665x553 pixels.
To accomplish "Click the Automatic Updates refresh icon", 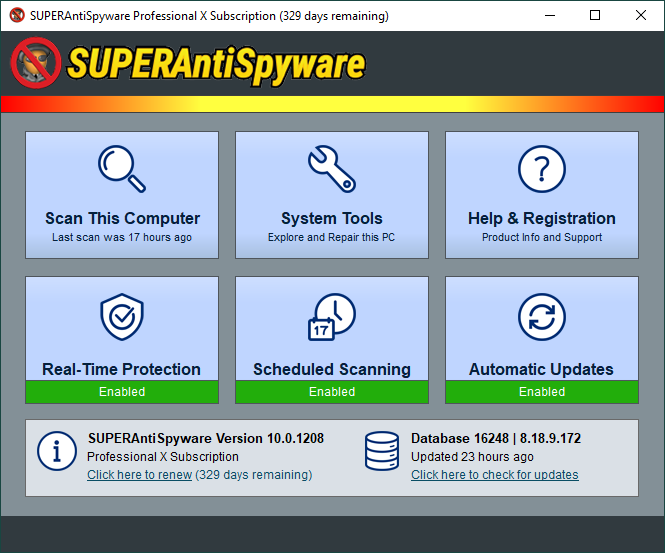I will pos(541,318).
